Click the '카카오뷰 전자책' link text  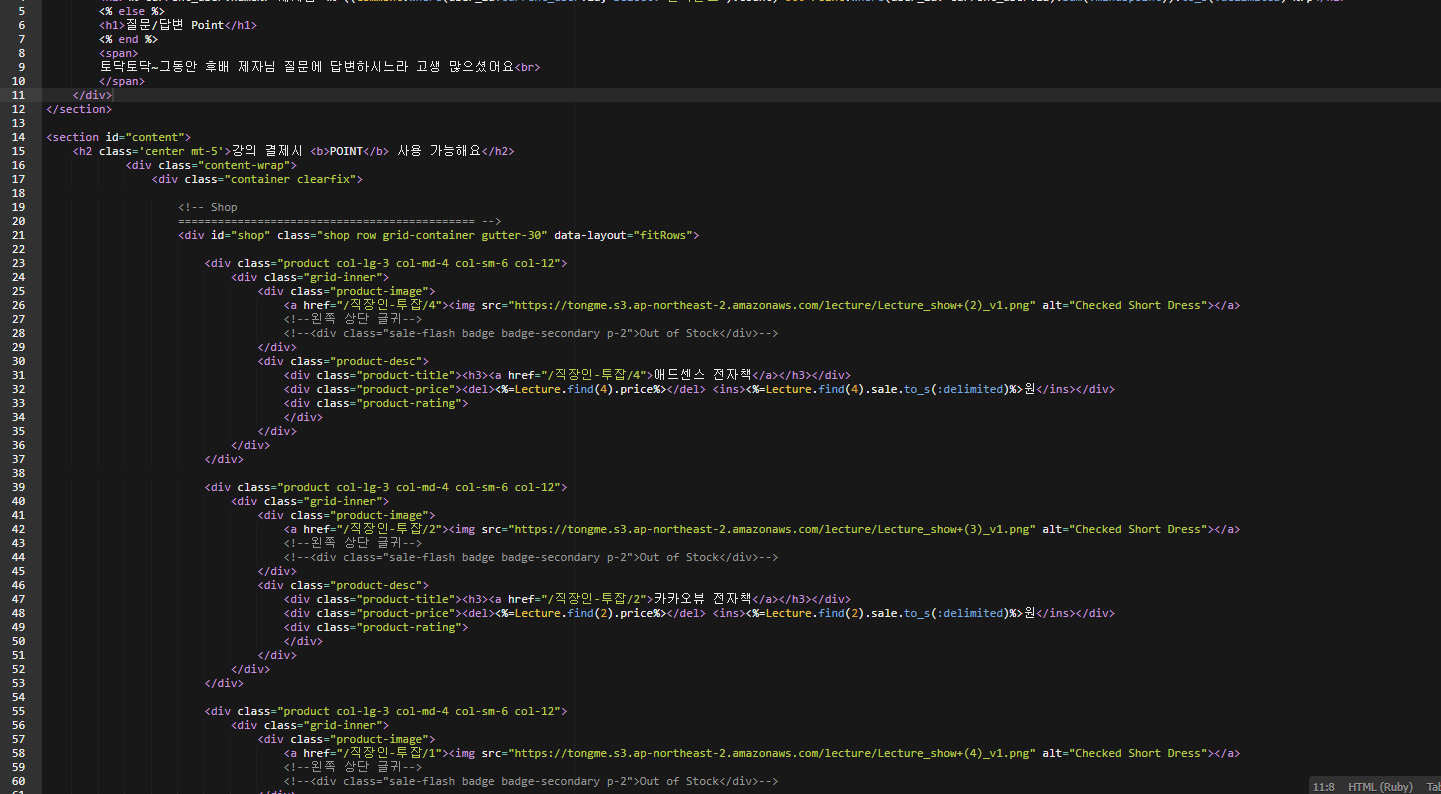pyautogui.click(x=703, y=599)
